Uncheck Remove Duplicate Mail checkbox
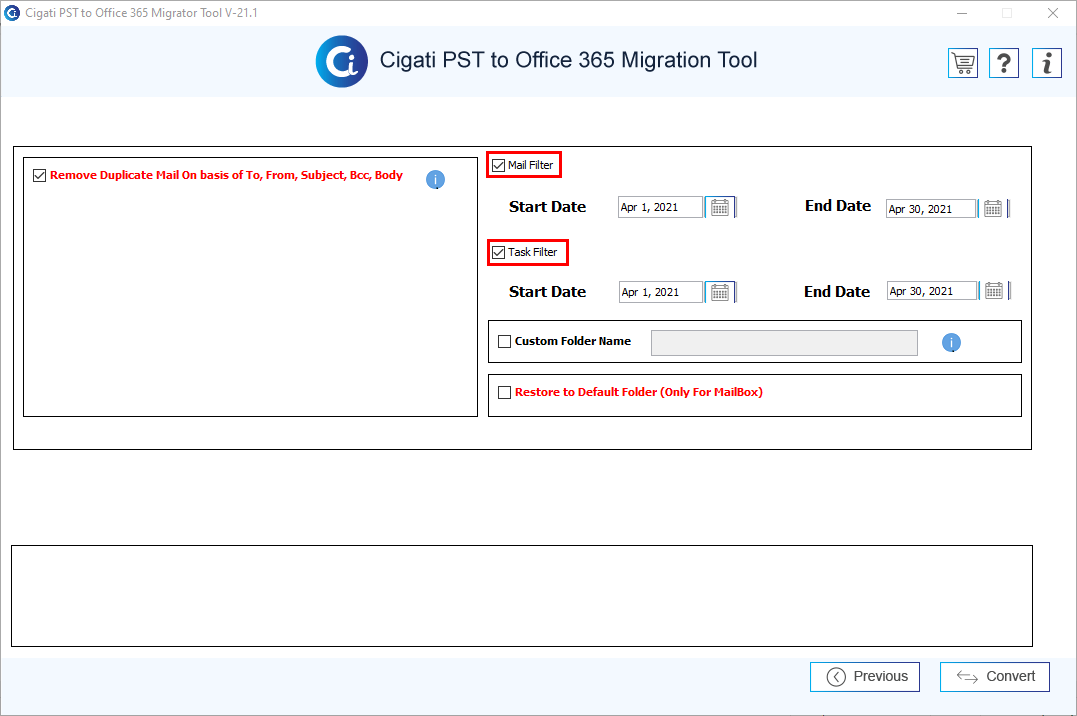This screenshot has width=1077, height=716. pyautogui.click(x=40, y=175)
